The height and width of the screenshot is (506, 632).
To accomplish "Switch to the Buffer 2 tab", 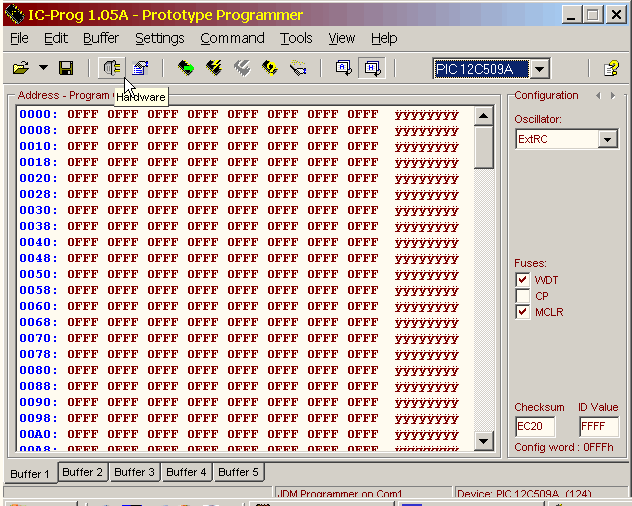I will 83,472.
